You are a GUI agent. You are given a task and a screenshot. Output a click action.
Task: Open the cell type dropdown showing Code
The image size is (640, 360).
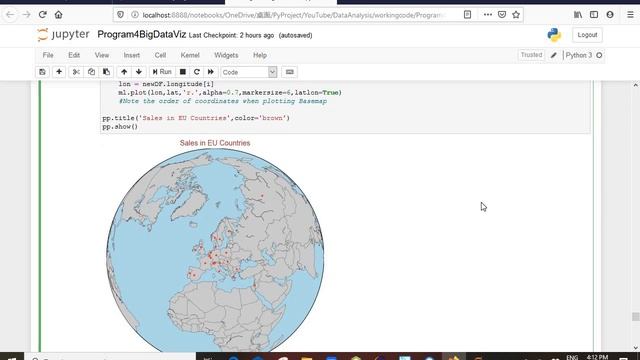click(x=249, y=72)
